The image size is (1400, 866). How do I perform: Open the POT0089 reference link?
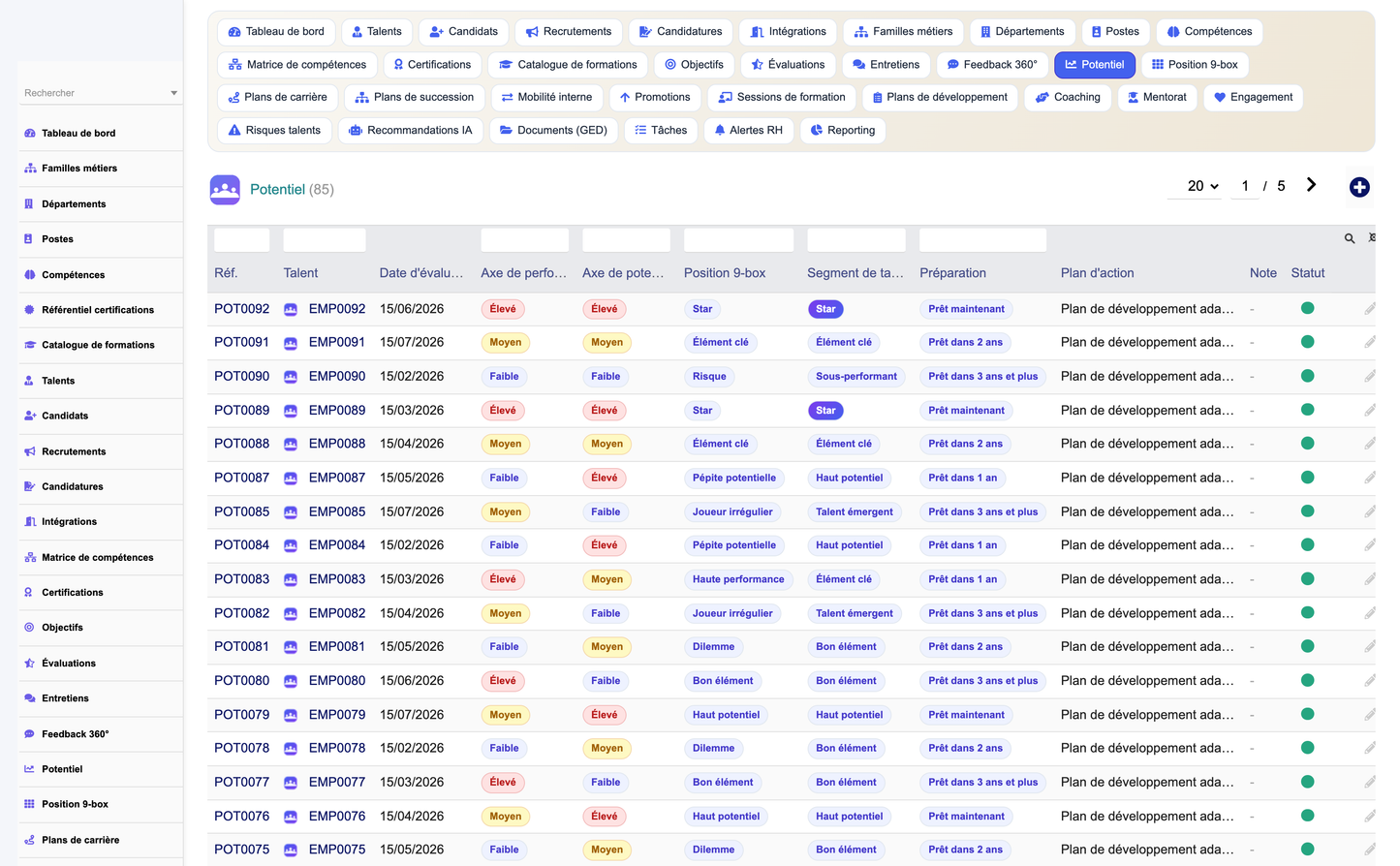[242, 410]
